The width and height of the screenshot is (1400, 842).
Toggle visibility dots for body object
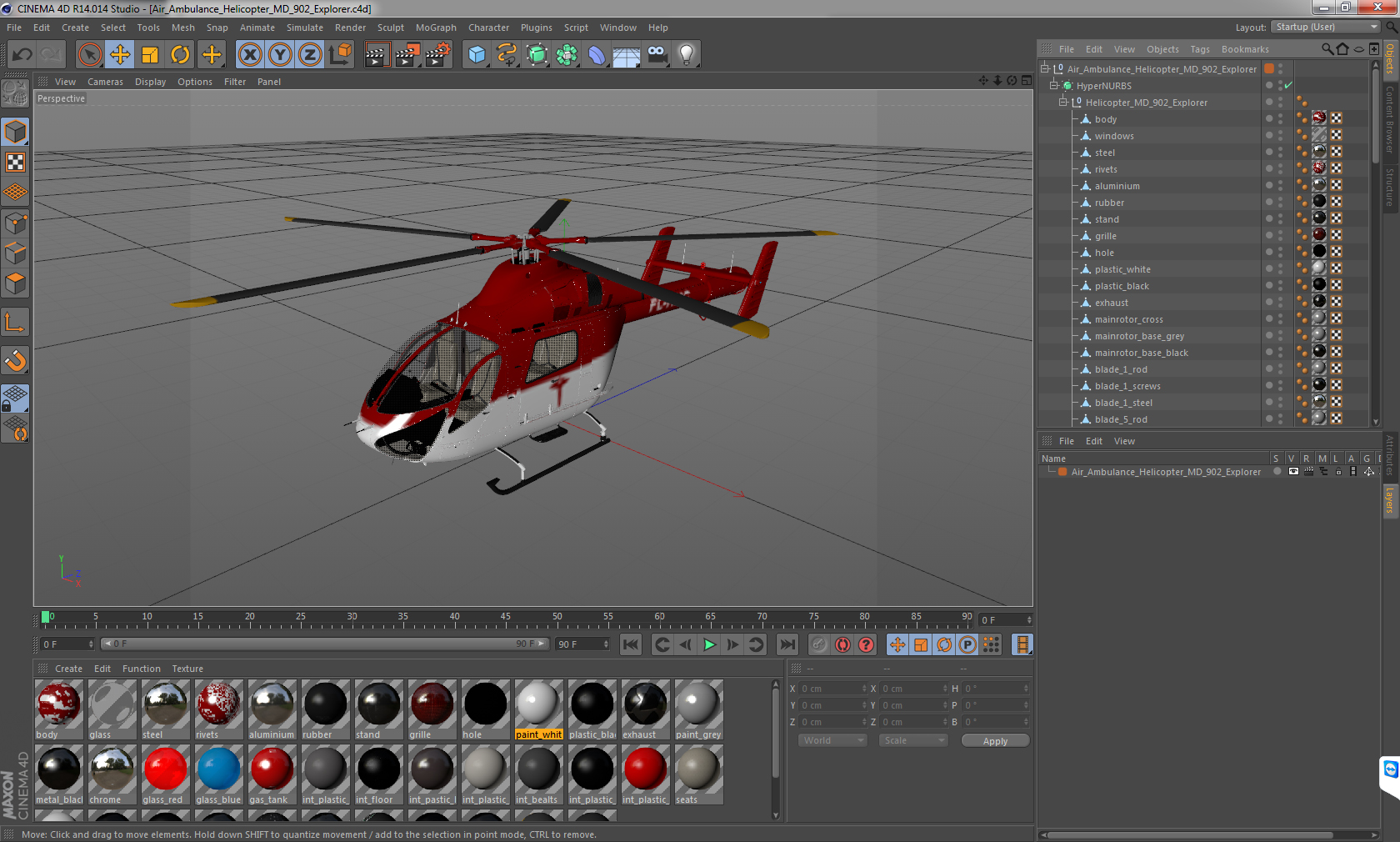point(1280,119)
